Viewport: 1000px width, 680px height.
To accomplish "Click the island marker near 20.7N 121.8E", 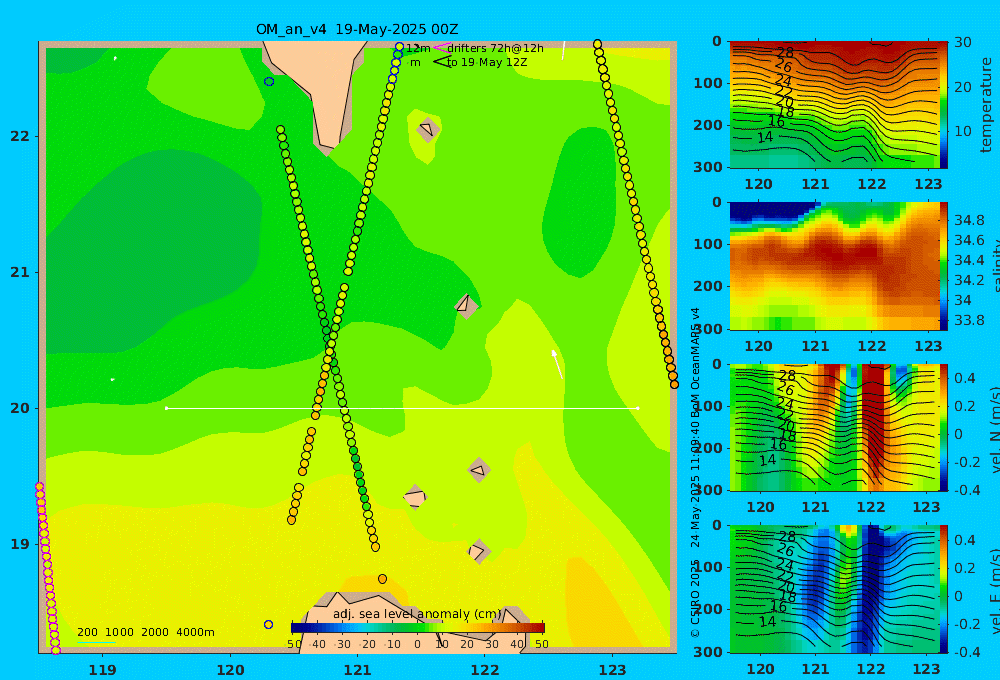I will (466, 306).
